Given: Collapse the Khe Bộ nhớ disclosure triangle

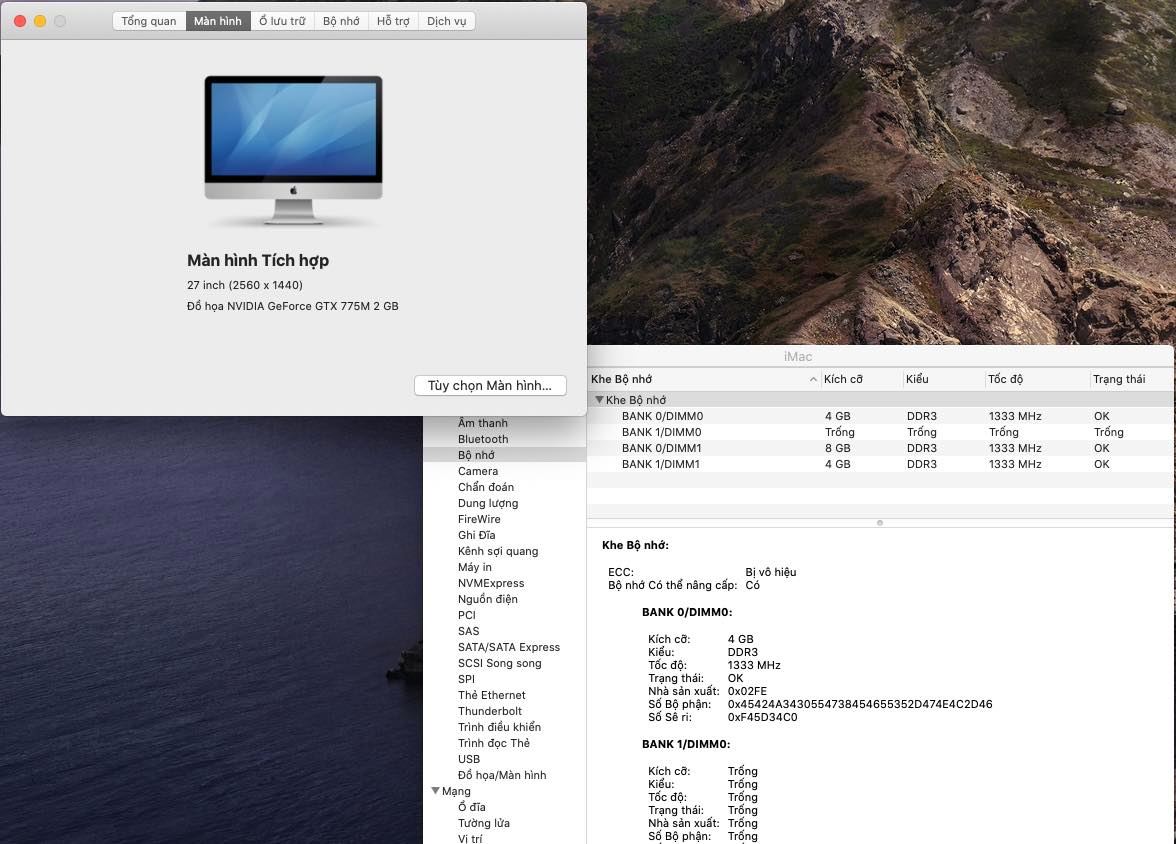Looking at the screenshot, I should click(x=599, y=400).
